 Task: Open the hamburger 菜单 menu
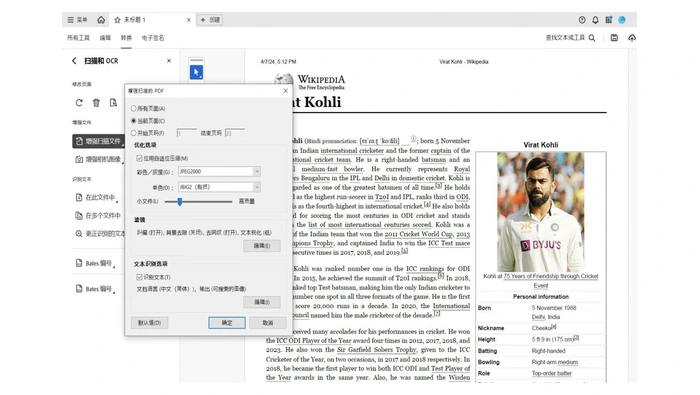coord(77,20)
